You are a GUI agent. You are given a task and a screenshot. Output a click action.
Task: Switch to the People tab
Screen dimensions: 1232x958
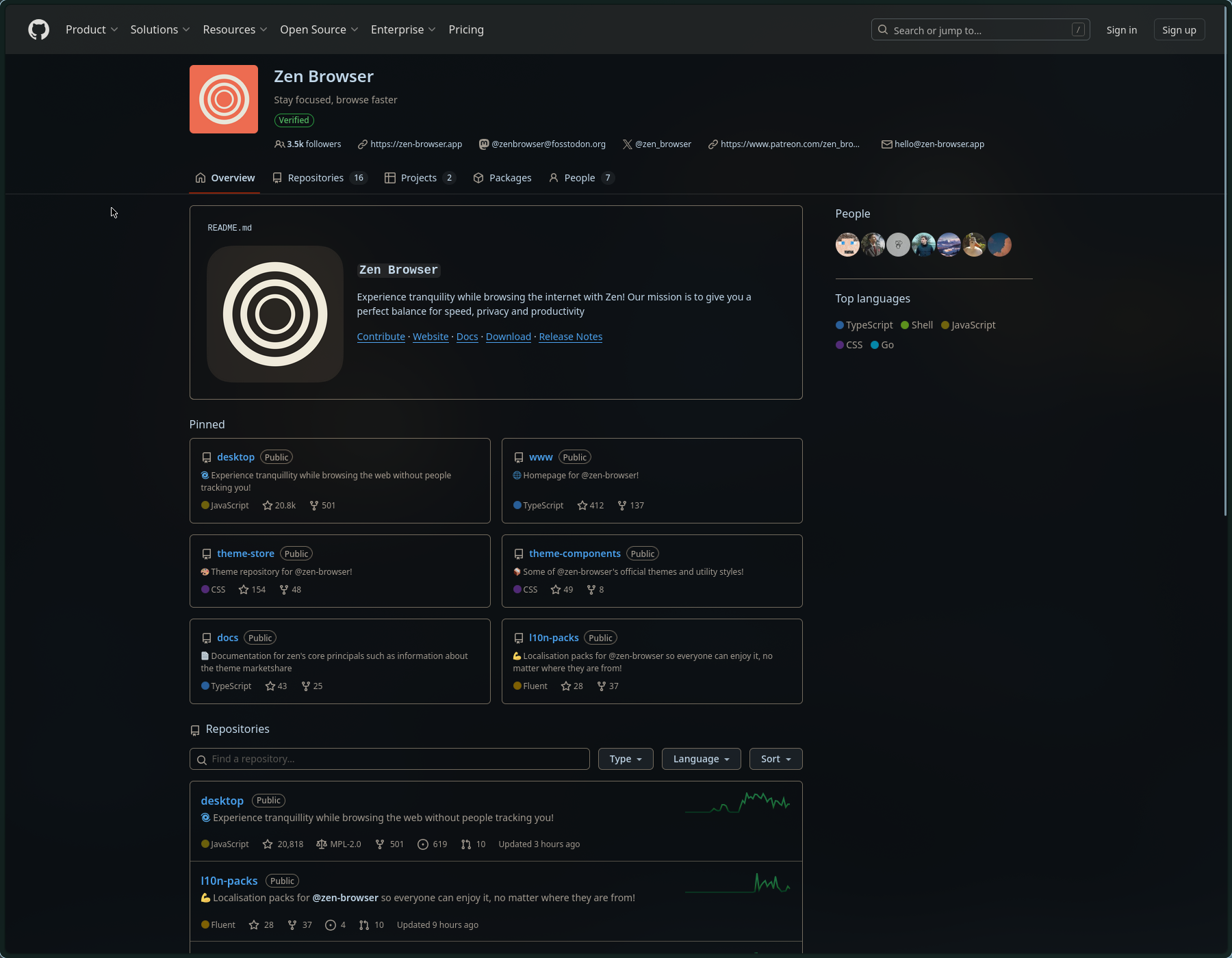[x=581, y=178]
